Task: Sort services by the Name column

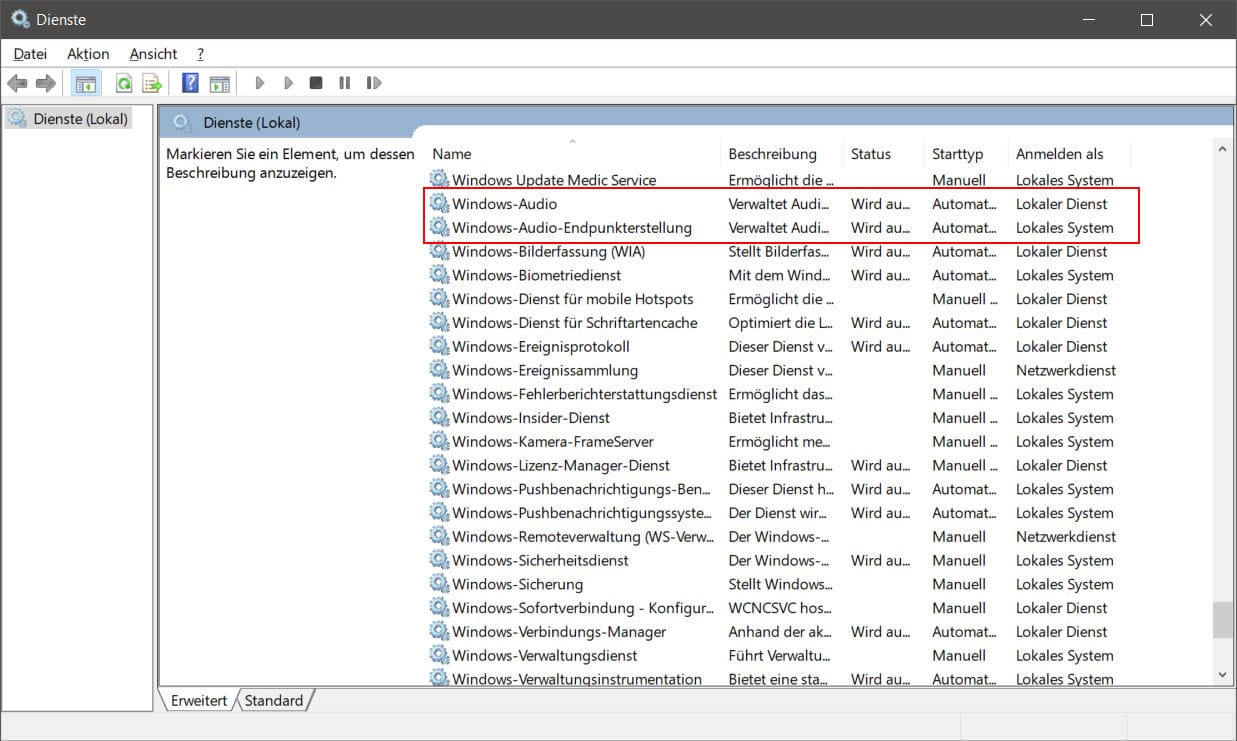Action: click(451, 153)
